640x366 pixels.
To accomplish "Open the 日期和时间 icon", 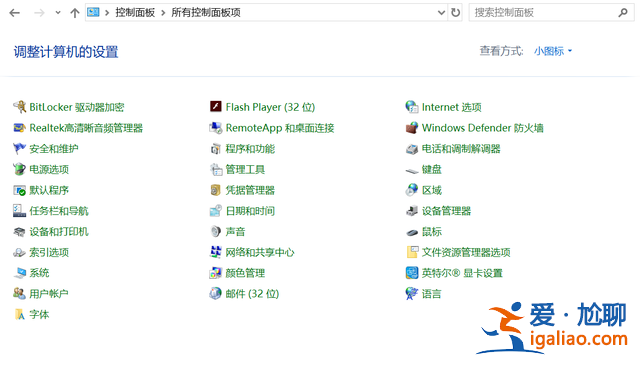I will [x=216, y=211].
